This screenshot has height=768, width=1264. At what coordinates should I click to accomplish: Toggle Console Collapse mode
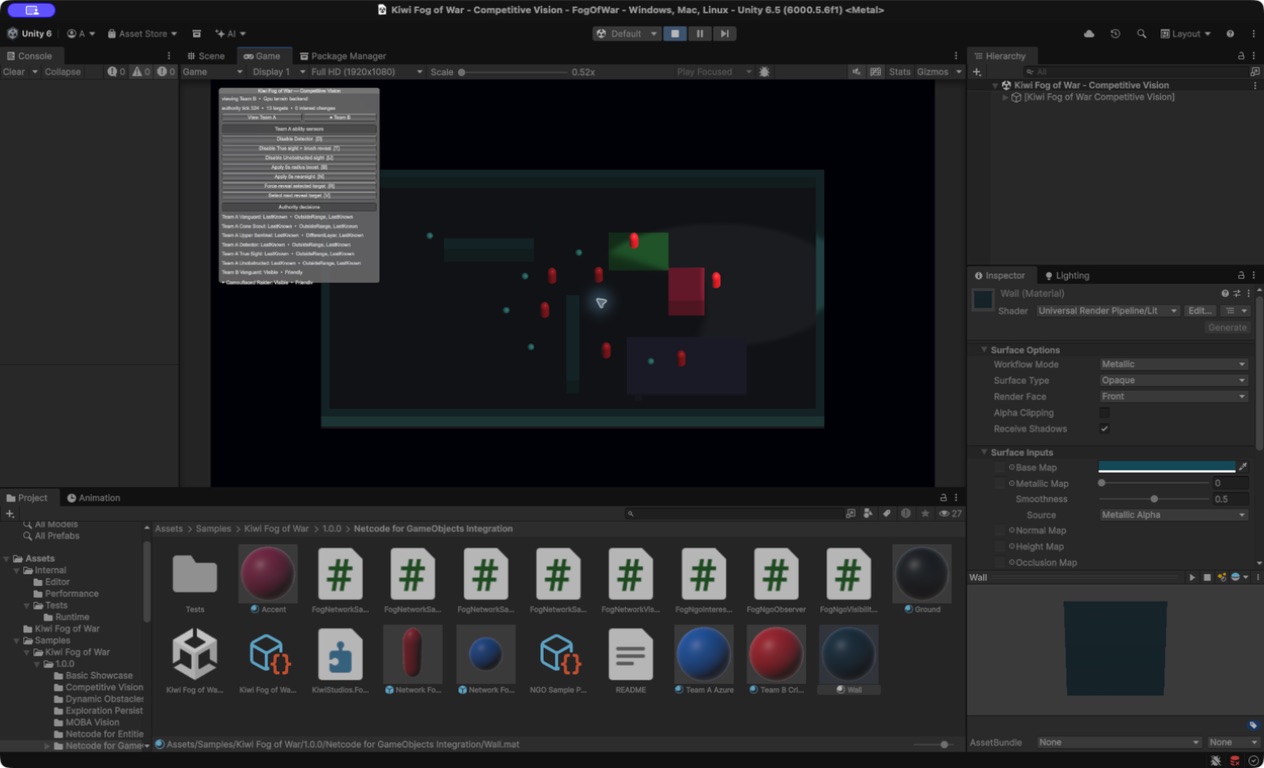click(x=62, y=72)
